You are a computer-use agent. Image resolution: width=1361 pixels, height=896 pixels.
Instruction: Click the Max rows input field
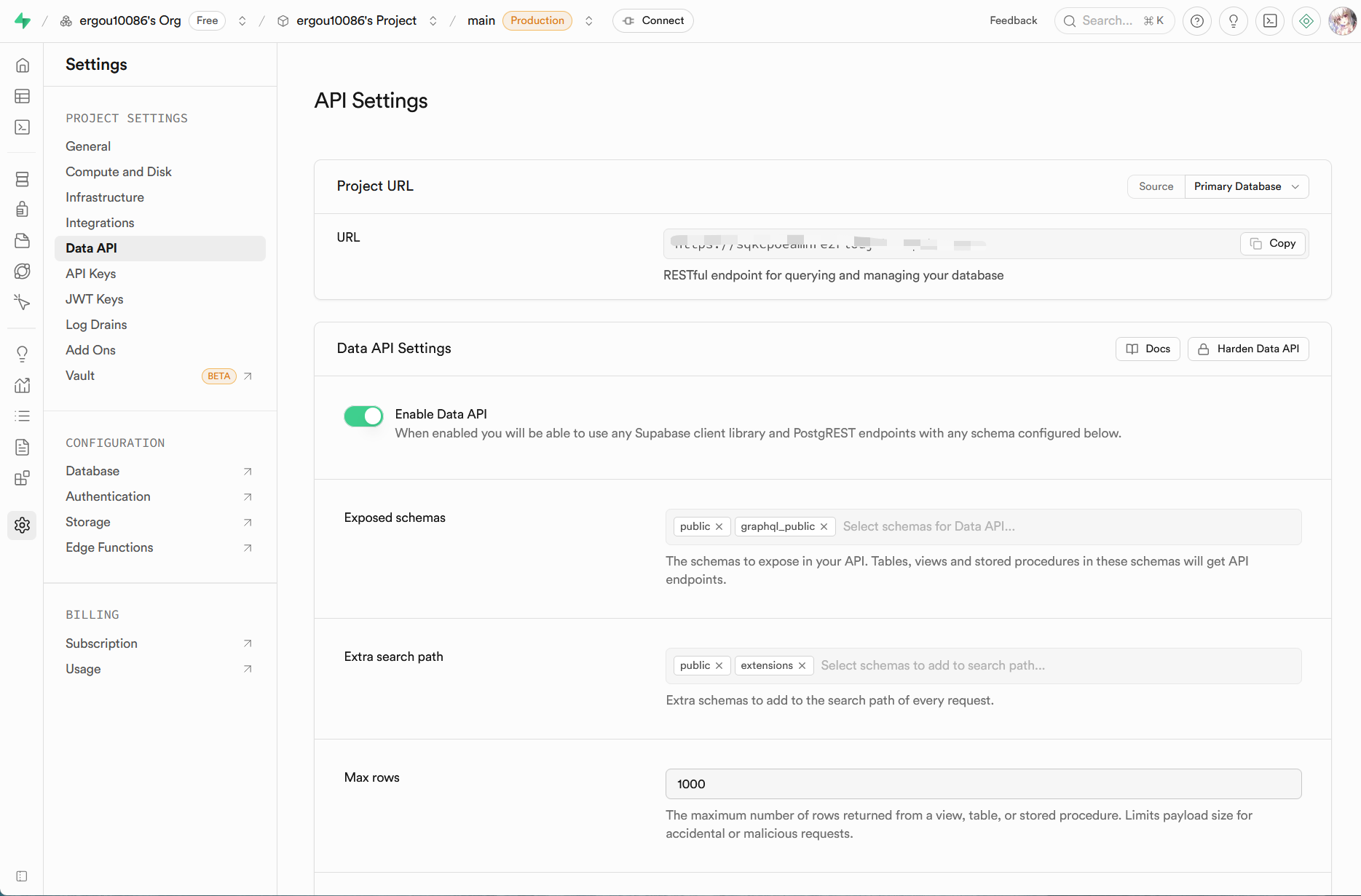click(x=983, y=784)
